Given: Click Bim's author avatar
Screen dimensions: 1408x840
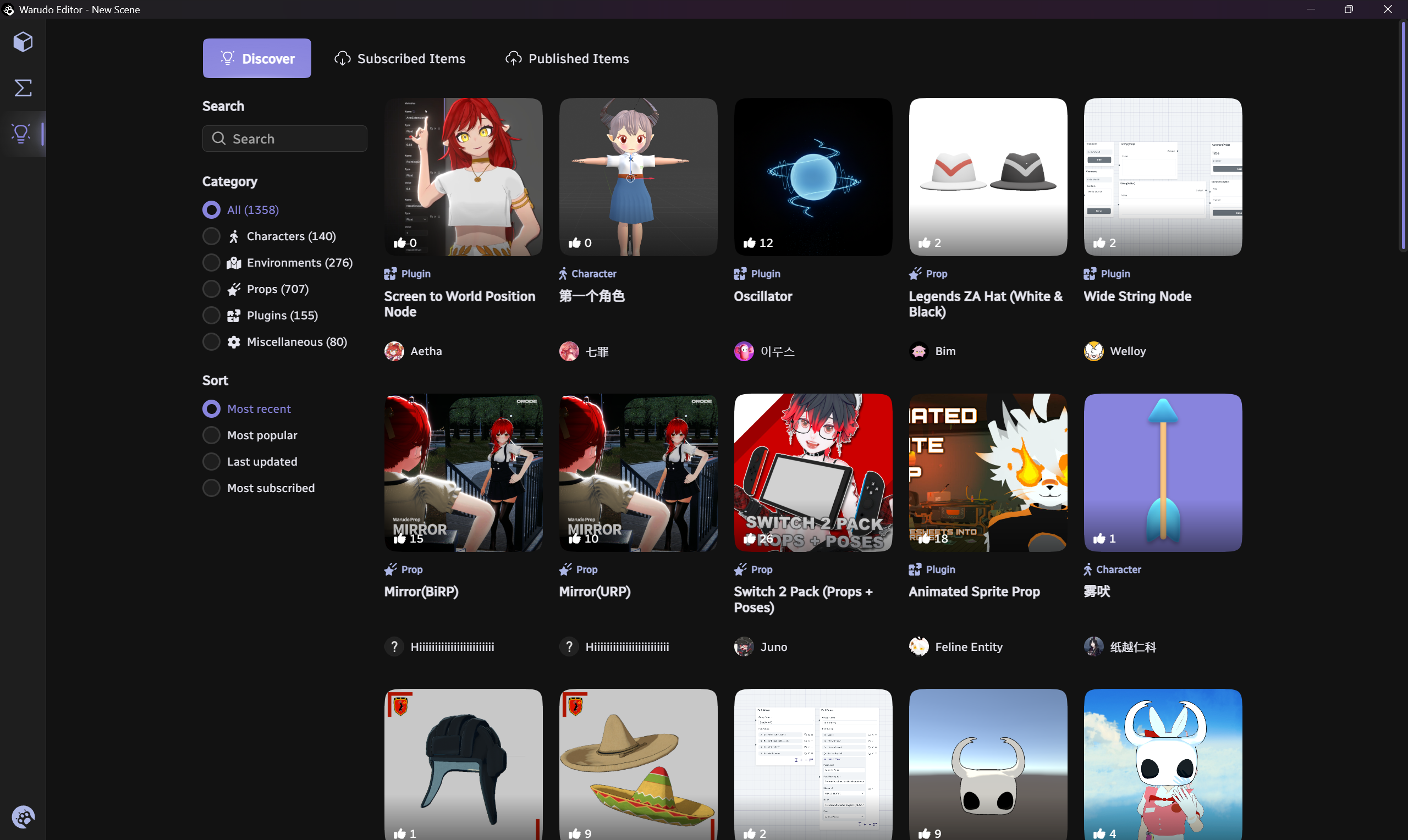Looking at the screenshot, I should (919, 351).
